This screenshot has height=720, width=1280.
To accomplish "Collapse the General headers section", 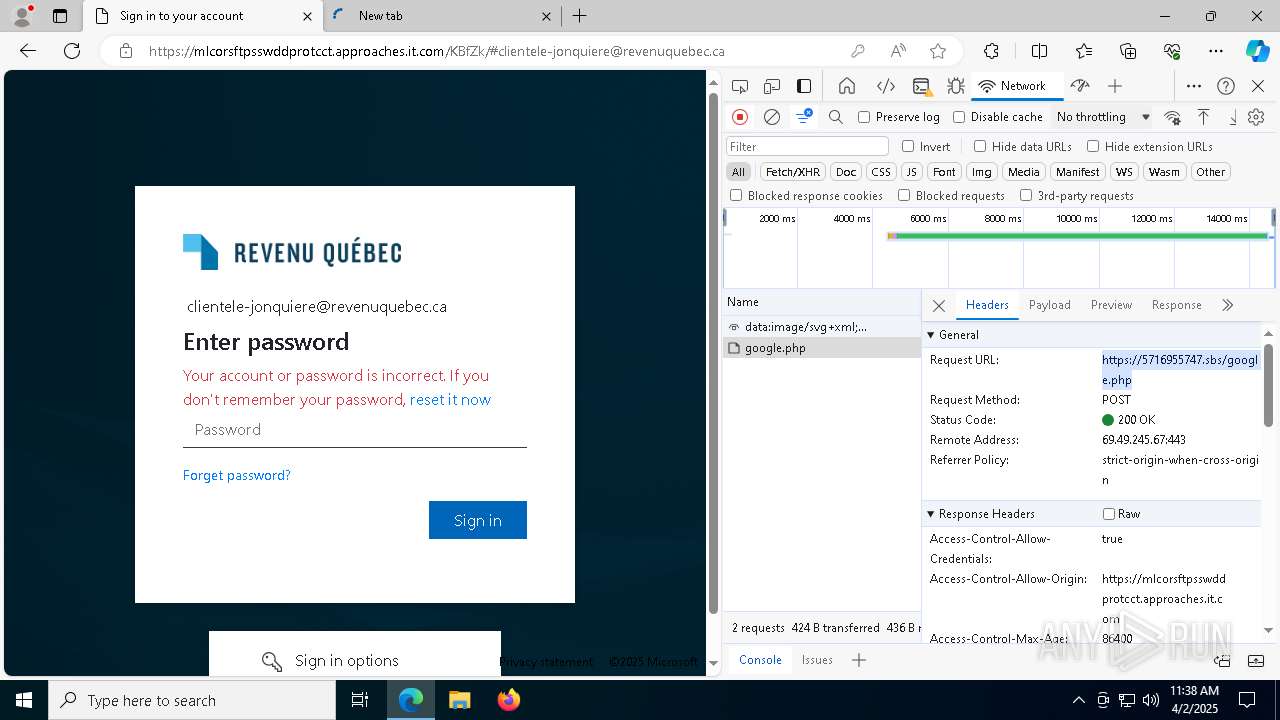I will 931,335.
